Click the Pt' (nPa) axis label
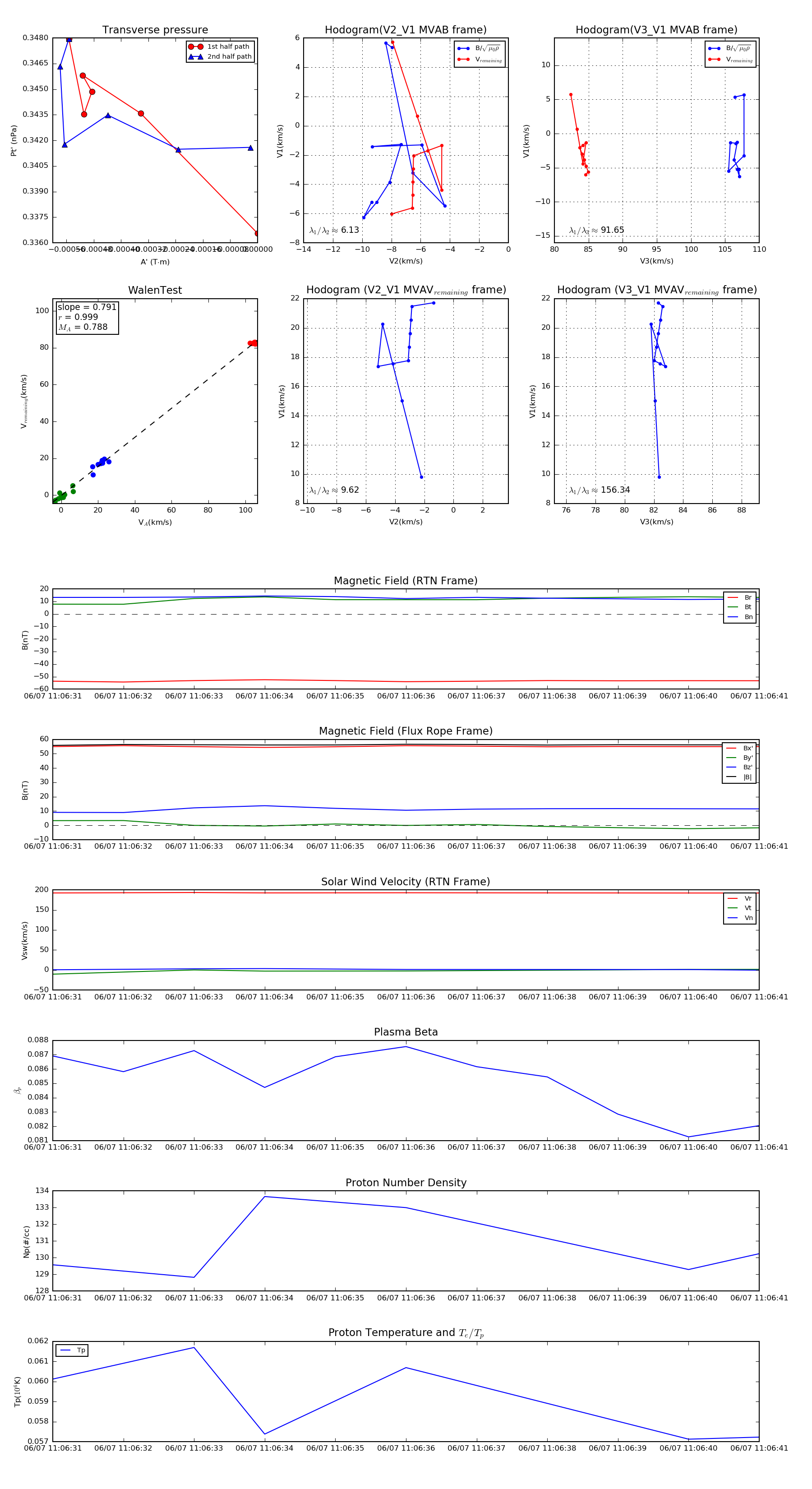Viewport: 812px width, 1489px height. click(x=13, y=140)
